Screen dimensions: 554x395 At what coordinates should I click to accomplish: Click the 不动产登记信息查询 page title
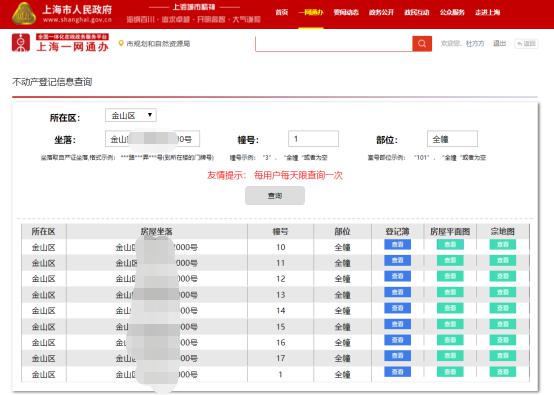click(x=52, y=82)
